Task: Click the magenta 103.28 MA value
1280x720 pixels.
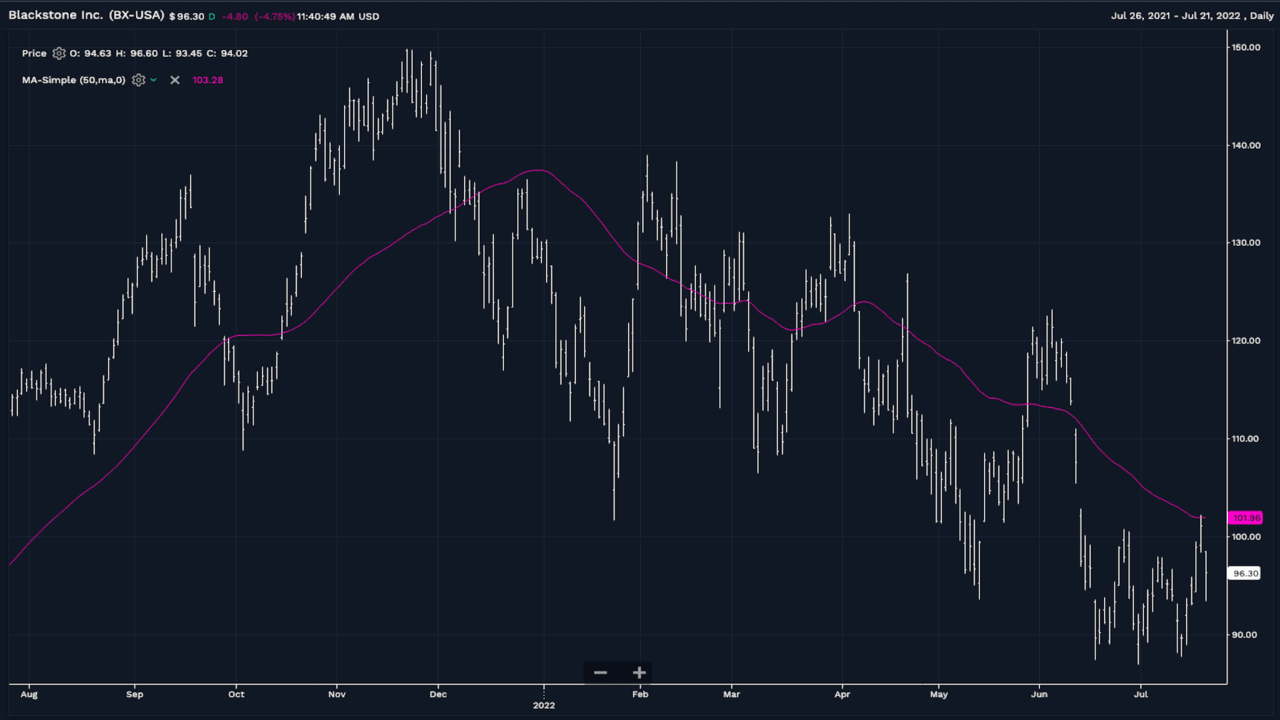Action: (207, 80)
